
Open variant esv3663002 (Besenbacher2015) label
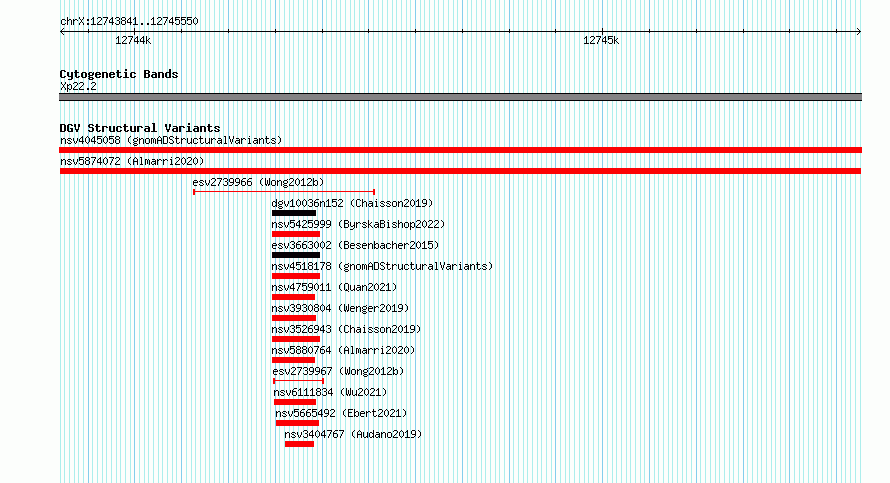(355, 245)
